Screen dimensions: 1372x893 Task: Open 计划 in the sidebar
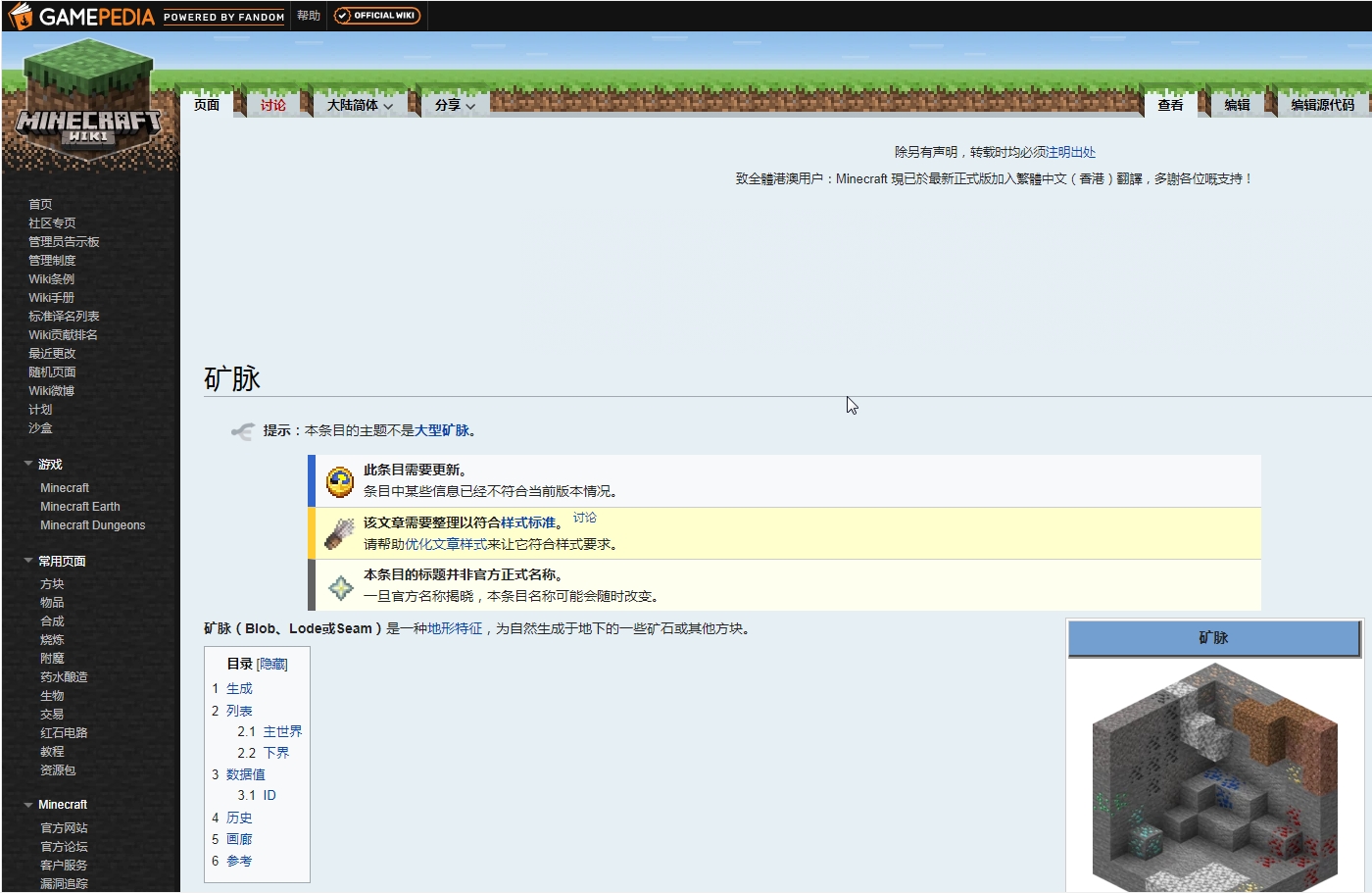(40, 410)
